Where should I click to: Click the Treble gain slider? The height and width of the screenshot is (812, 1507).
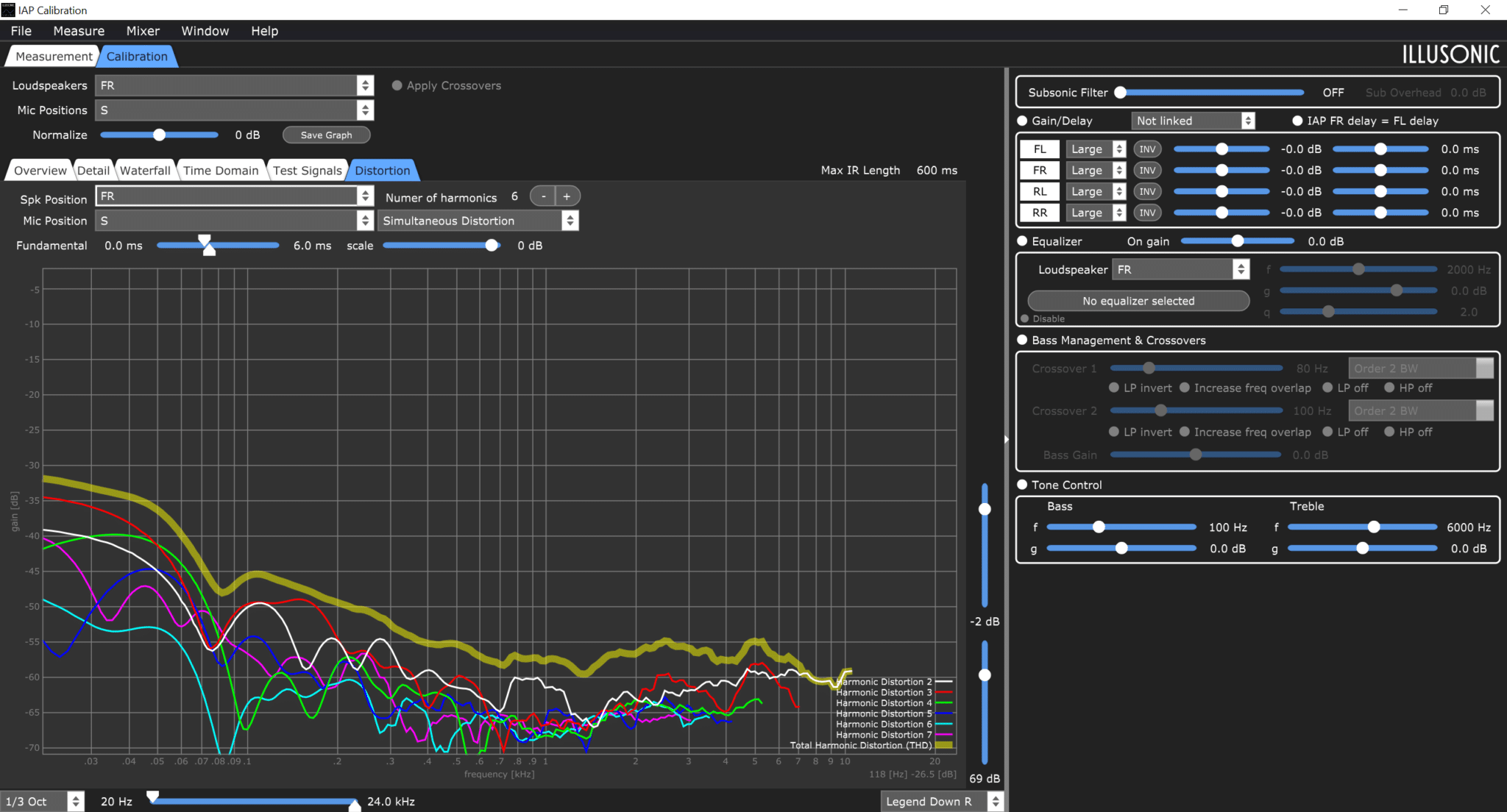pyautogui.click(x=1362, y=549)
